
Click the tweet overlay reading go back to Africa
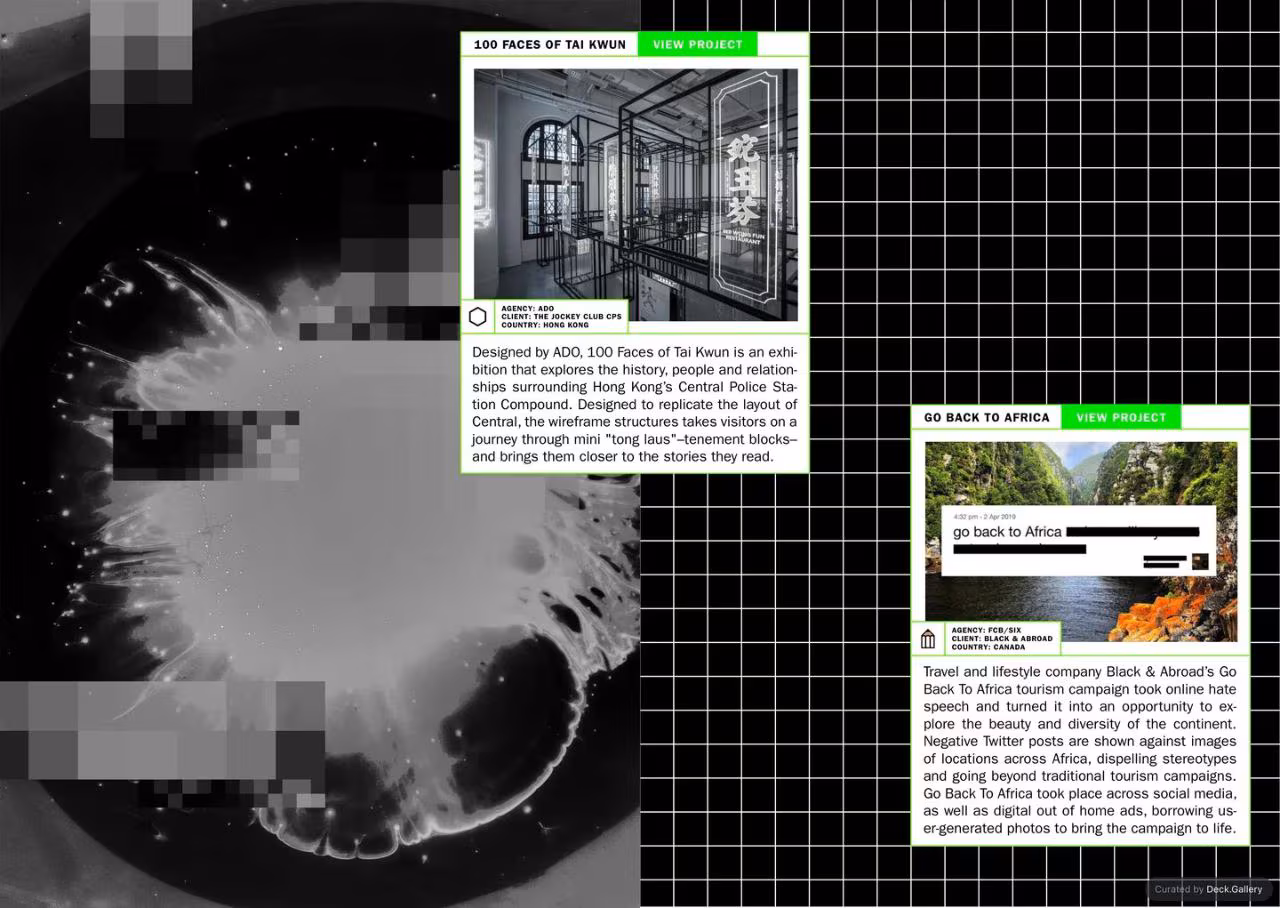(1078, 540)
